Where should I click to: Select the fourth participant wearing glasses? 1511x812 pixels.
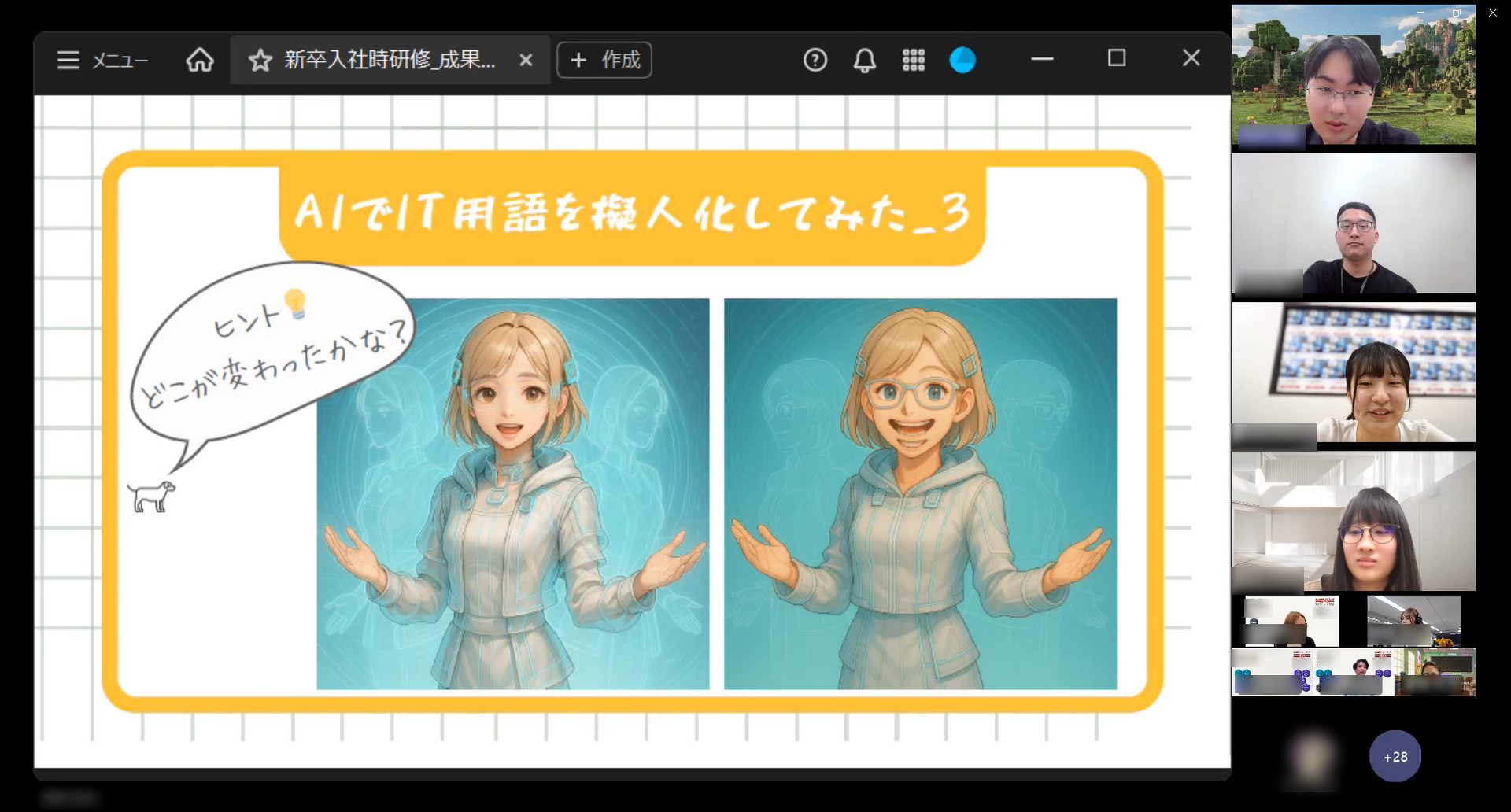1354,521
